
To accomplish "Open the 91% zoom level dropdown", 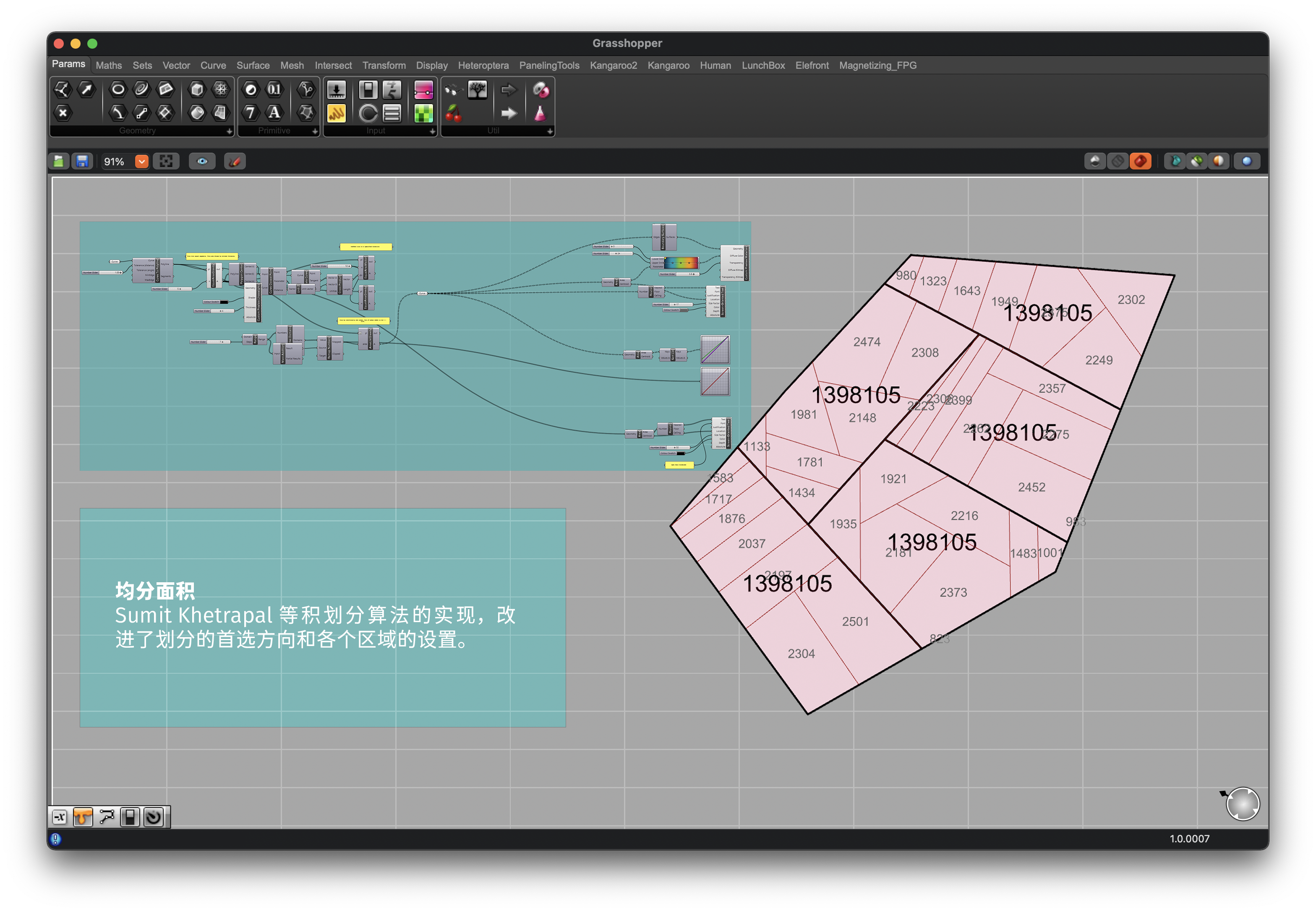I will pos(141,162).
